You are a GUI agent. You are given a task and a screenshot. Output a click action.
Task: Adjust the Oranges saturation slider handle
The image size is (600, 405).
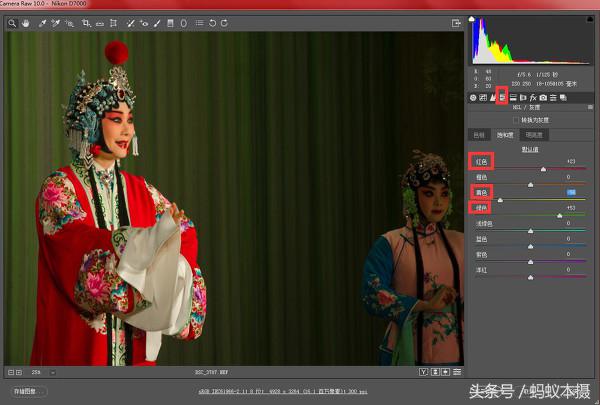530,185
